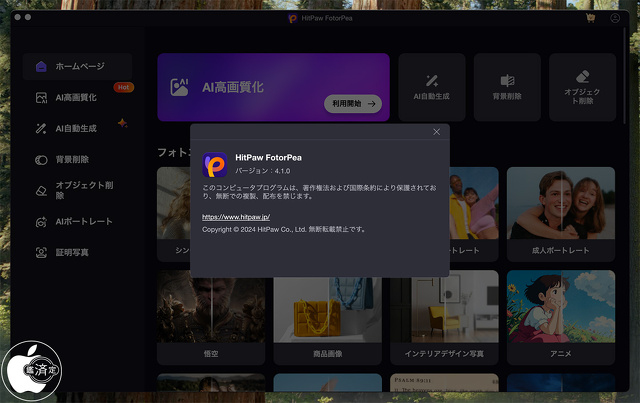
Task: Click the 成人ポートレート caption
Action: [560, 250]
